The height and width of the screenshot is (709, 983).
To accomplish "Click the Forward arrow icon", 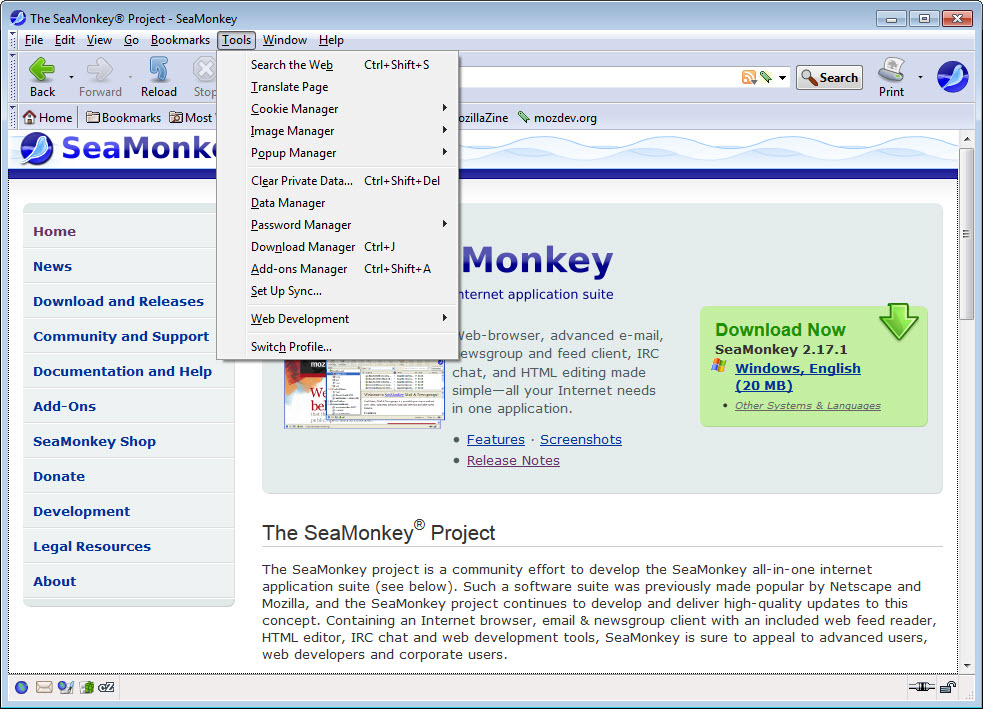I will (100, 69).
